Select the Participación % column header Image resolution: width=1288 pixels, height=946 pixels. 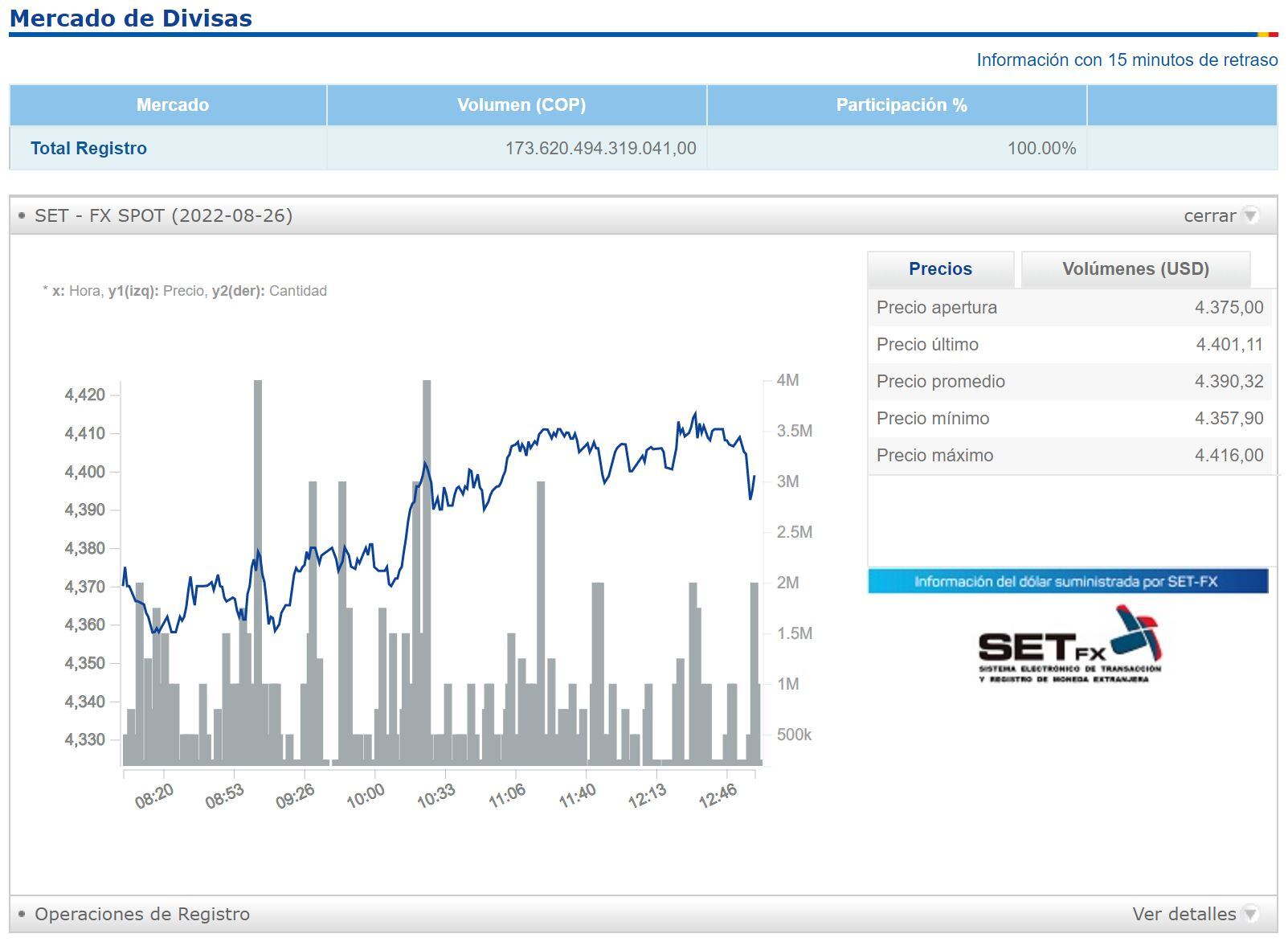click(x=901, y=105)
